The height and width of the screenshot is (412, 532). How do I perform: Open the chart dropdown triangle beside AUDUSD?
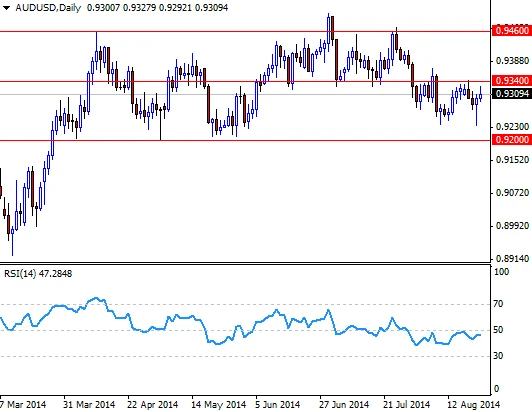pos(6,8)
